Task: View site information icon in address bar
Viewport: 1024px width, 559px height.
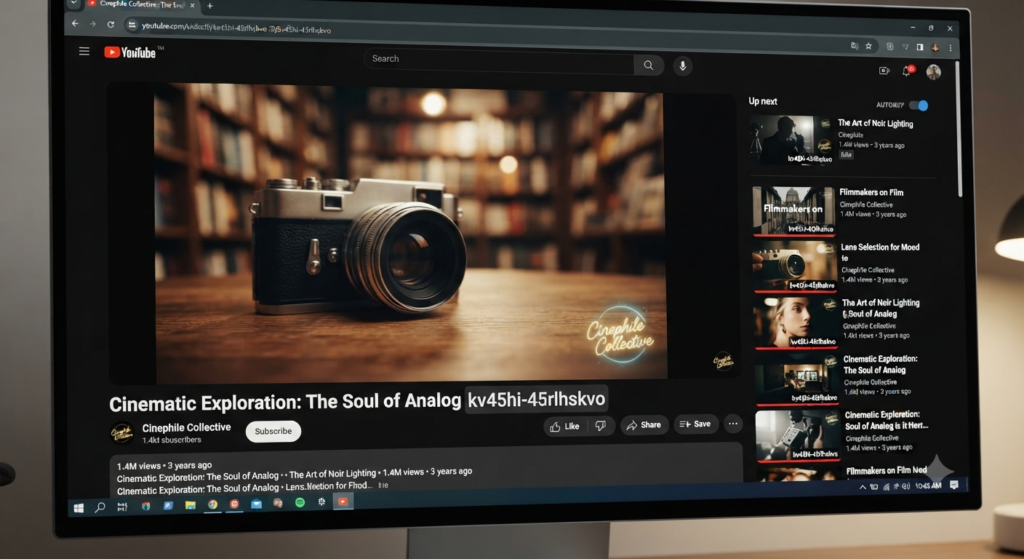Action: click(132, 25)
